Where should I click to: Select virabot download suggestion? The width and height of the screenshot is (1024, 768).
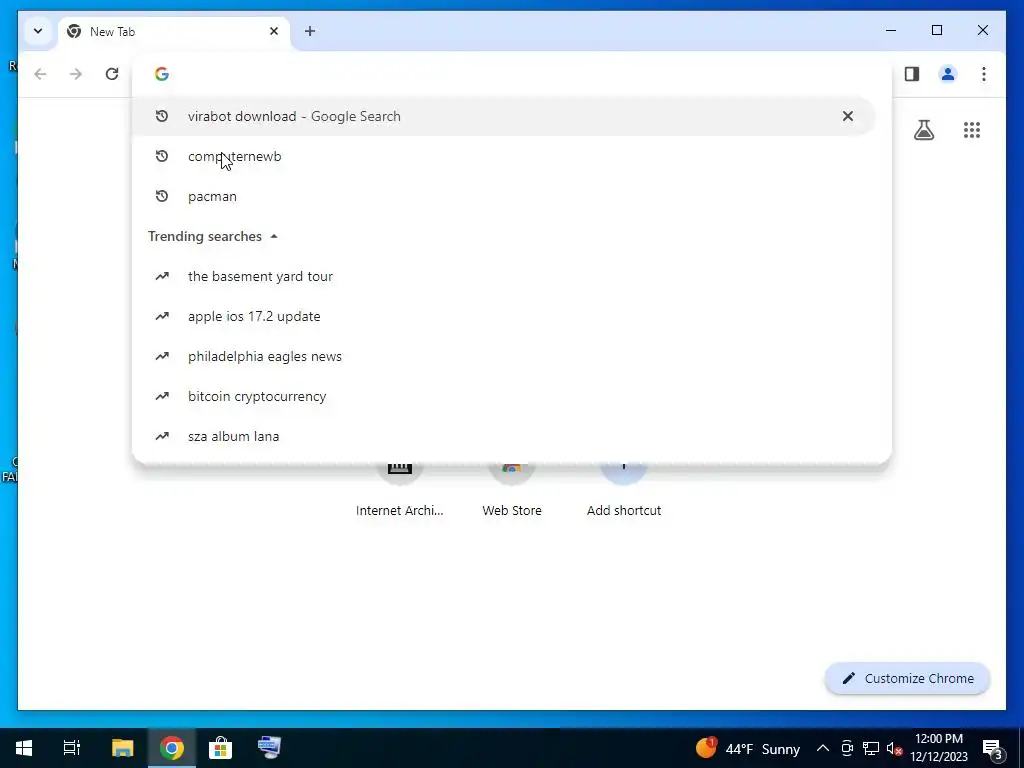(x=503, y=116)
